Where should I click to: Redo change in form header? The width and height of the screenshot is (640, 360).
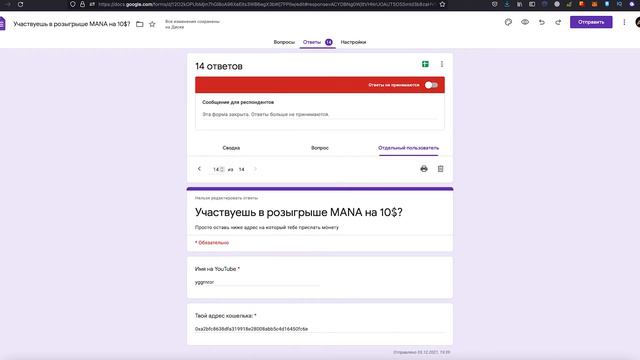click(558, 22)
